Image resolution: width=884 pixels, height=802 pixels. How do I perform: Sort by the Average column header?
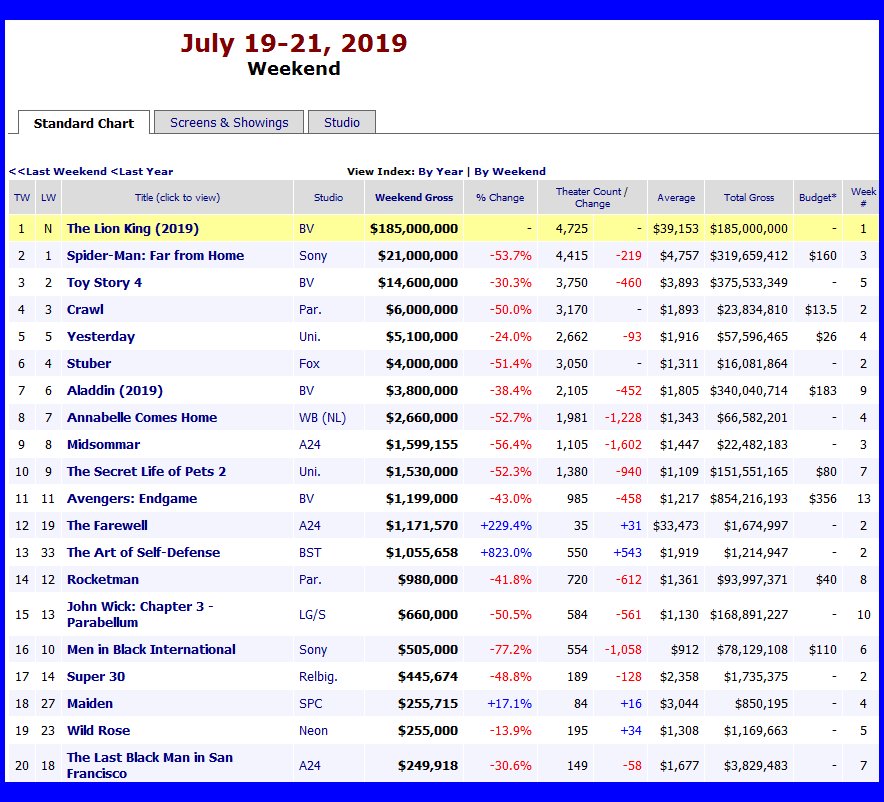tap(676, 197)
